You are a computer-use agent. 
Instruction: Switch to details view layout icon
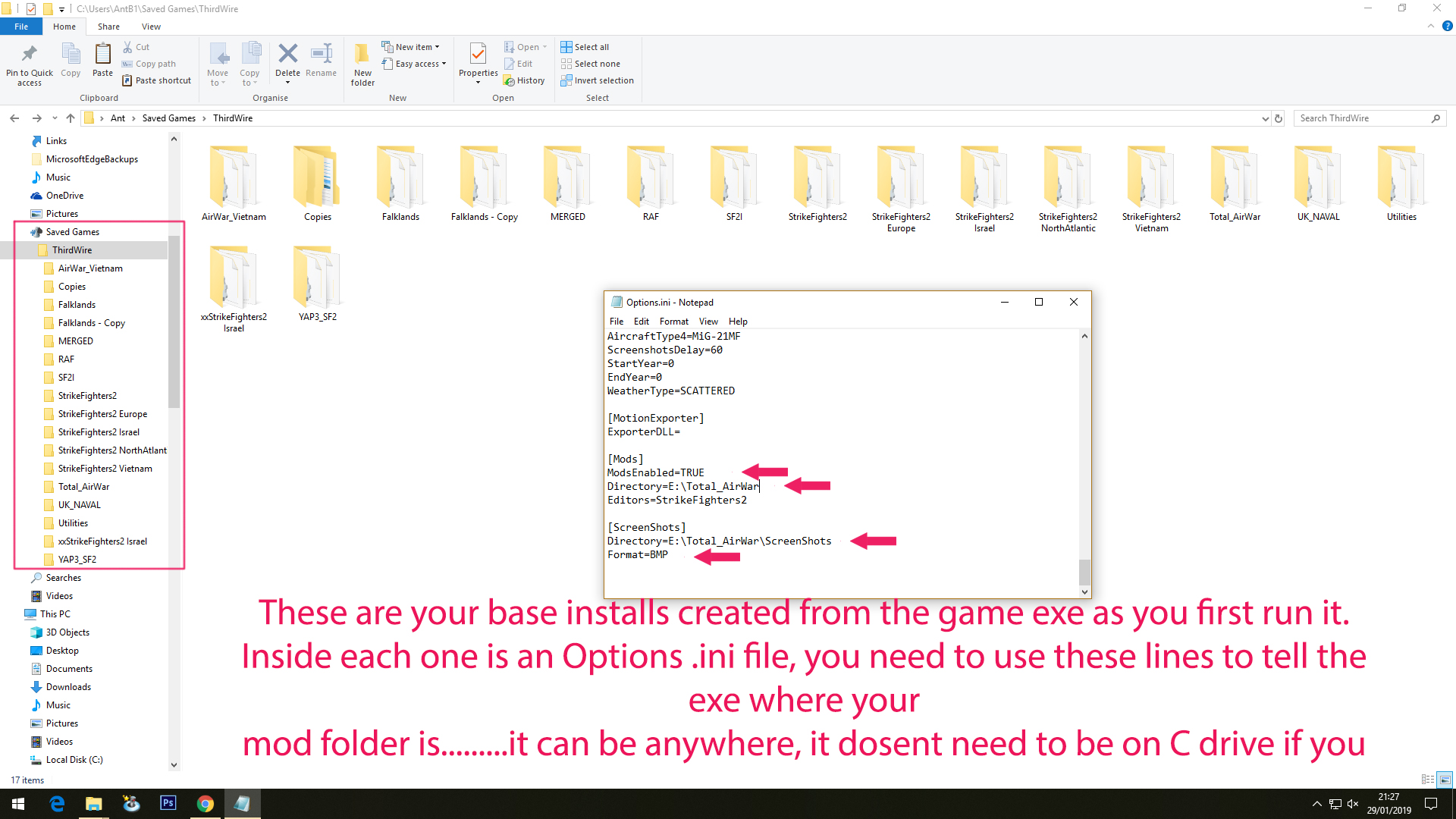tap(1428, 780)
